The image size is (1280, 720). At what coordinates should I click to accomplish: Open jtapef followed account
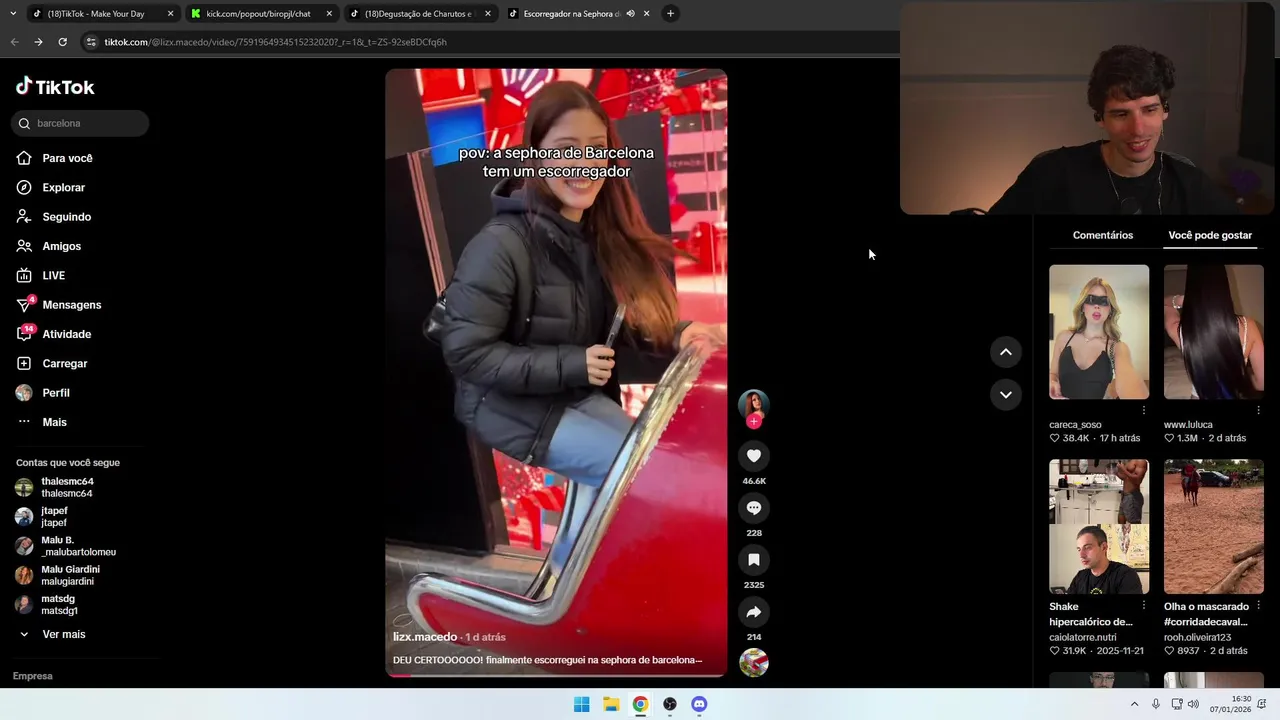[42, 516]
